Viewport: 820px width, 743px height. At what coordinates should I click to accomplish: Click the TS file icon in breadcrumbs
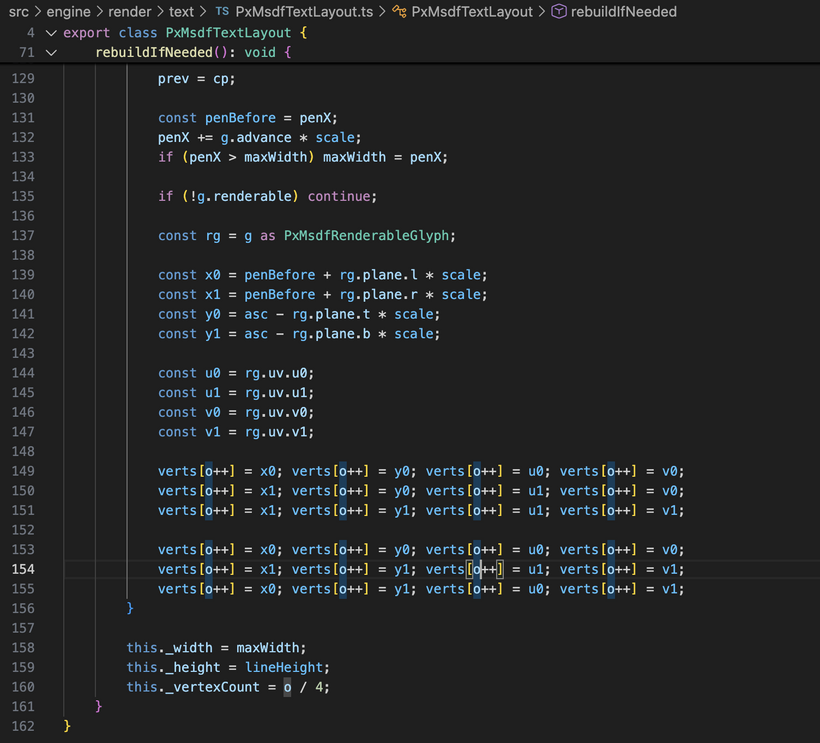tap(222, 12)
